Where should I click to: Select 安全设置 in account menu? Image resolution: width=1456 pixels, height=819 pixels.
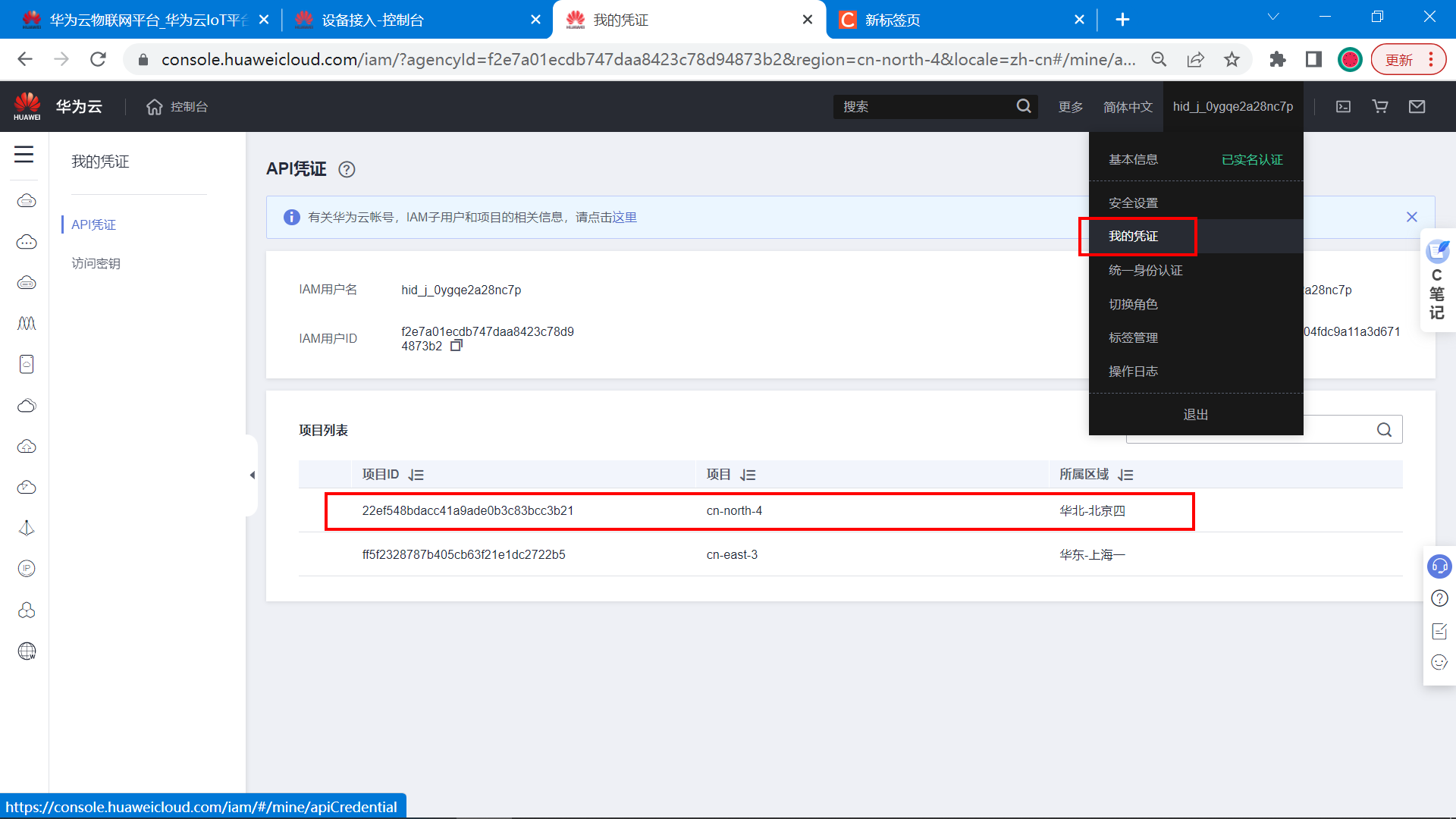[1133, 202]
